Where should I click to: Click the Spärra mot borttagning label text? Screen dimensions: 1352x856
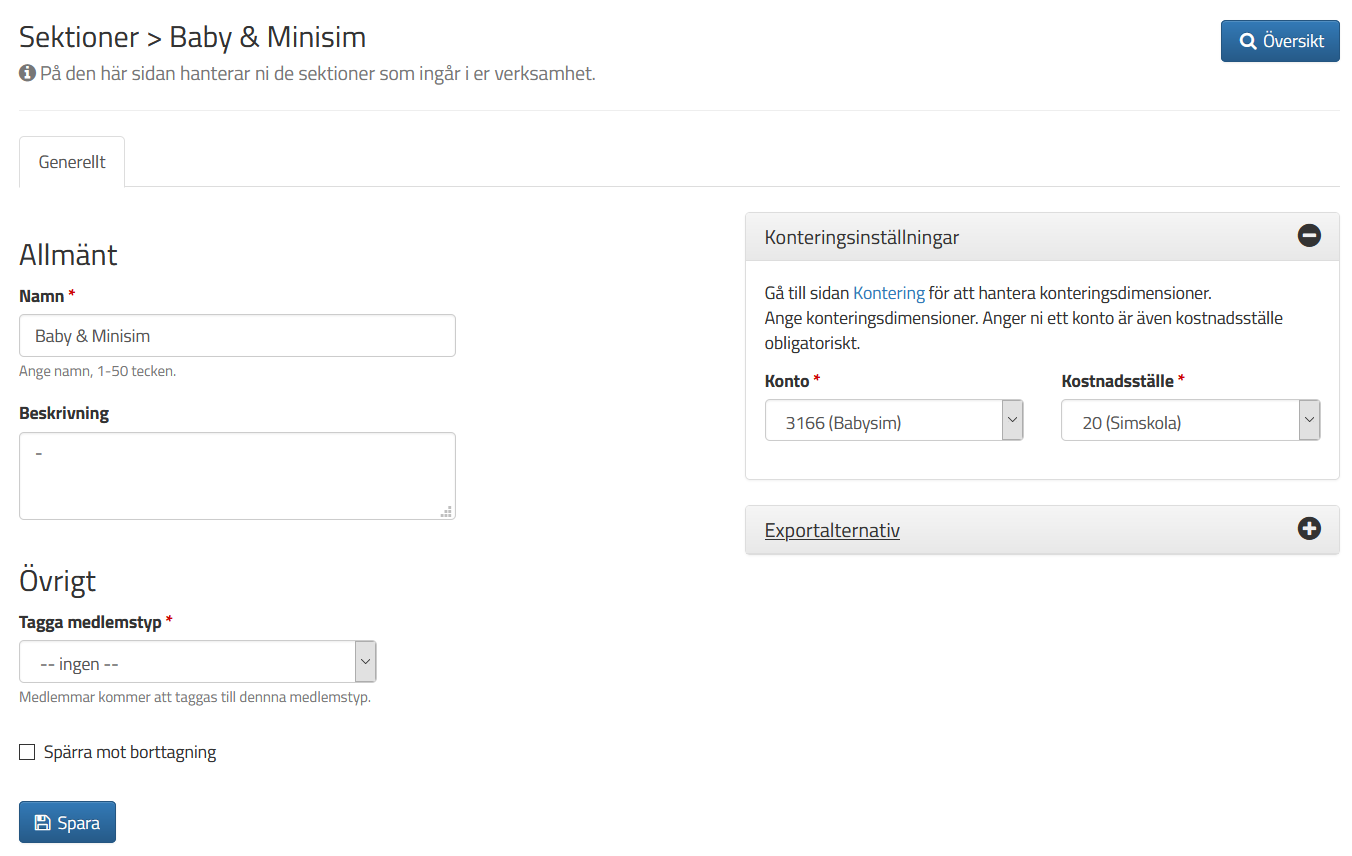click(x=130, y=752)
